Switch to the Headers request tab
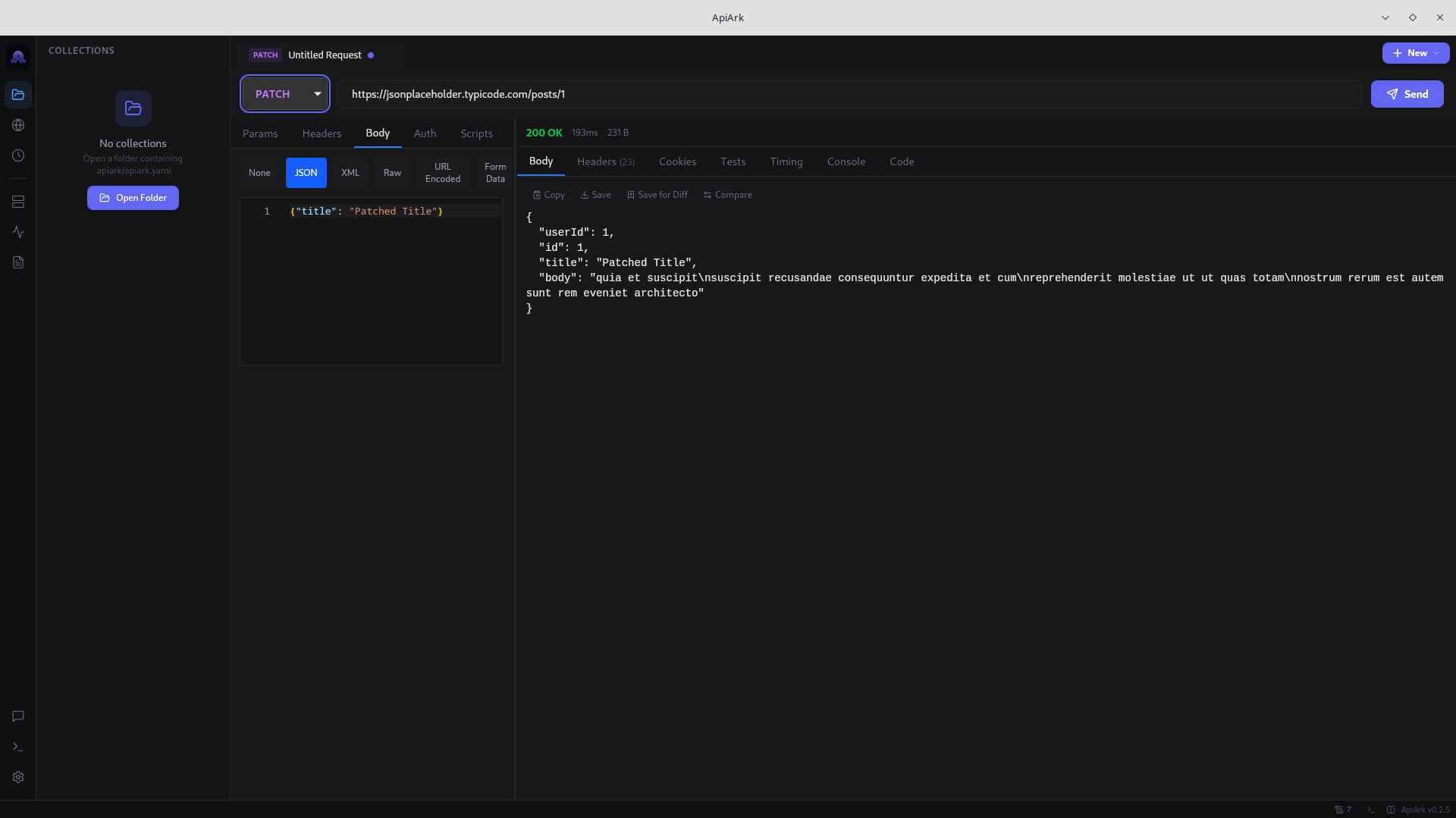The image size is (1456, 818). 322,133
